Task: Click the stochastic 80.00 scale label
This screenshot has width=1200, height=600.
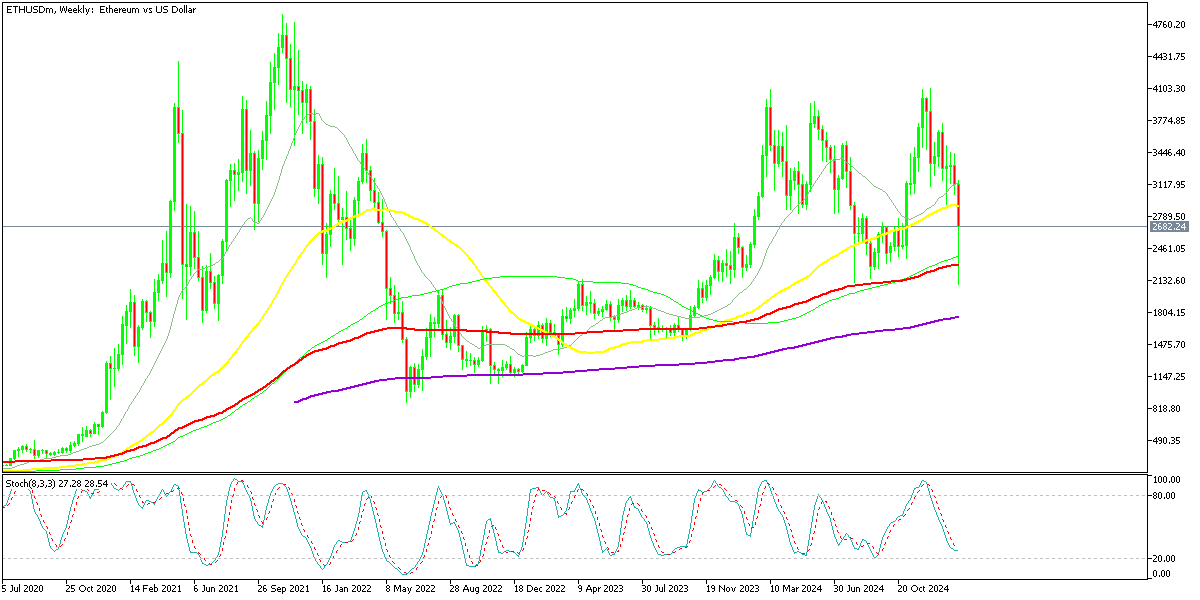Action: point(1166,495)
